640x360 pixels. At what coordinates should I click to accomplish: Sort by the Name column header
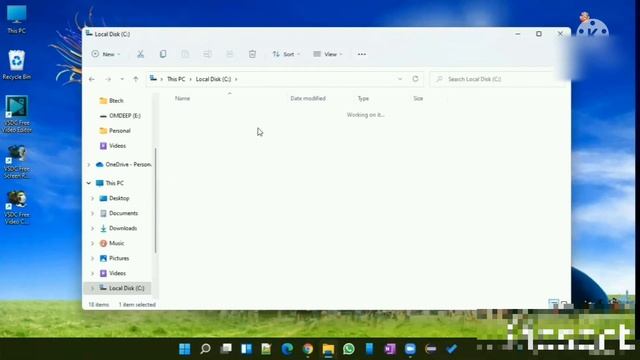[x=182, y=98]
